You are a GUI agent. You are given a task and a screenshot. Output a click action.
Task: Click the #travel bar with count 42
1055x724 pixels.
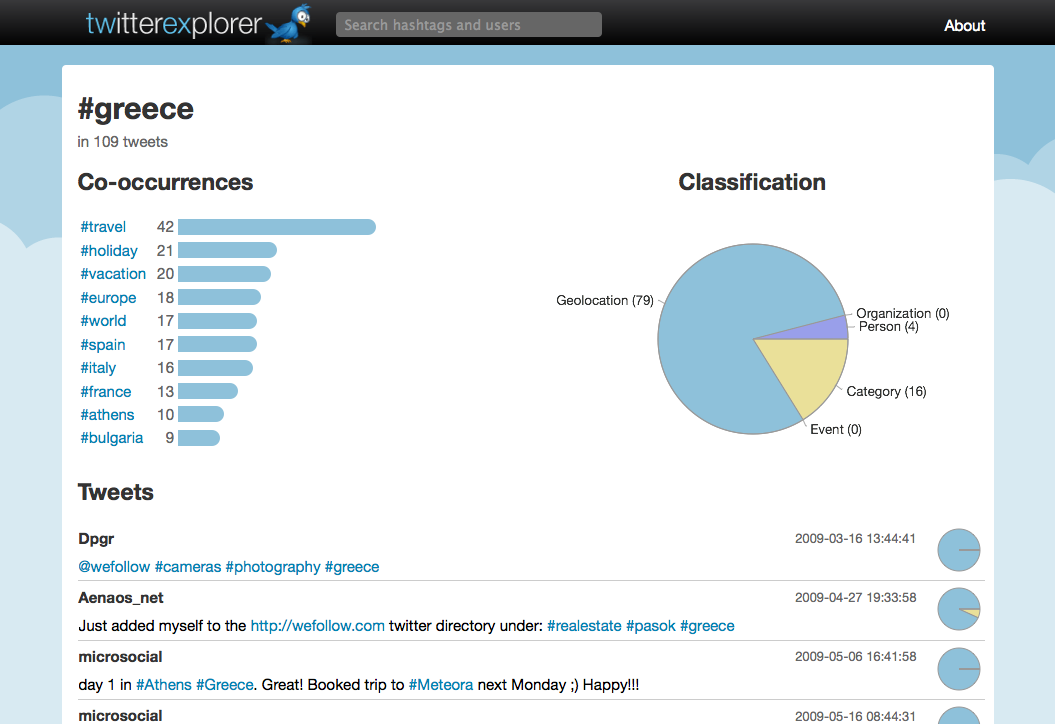277,227
